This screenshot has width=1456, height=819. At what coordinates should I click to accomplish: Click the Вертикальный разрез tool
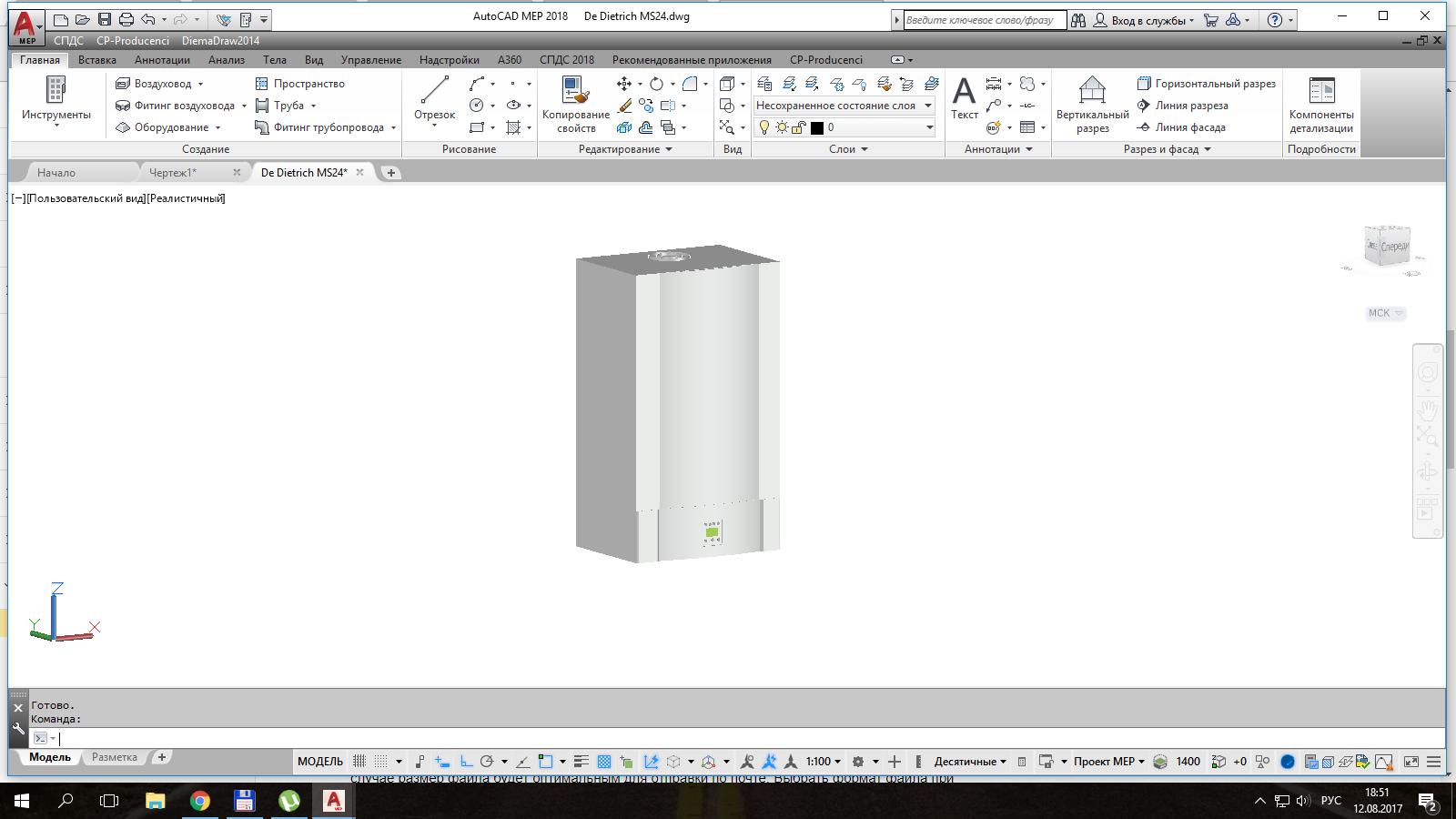pyautogui.click(x=1092, y=105)
